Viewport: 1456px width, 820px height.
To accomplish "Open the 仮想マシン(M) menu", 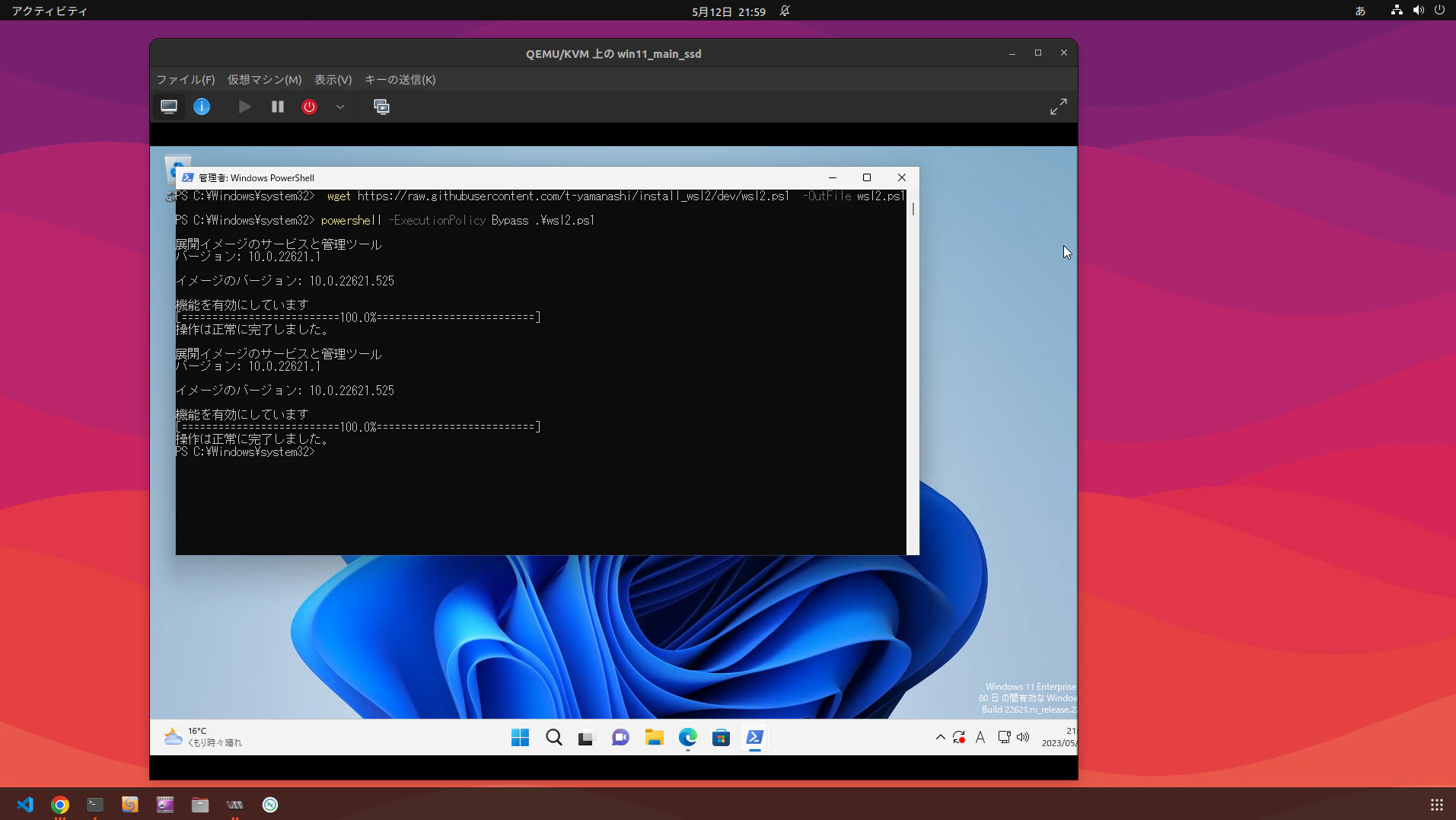I will [x=264, y=80].
